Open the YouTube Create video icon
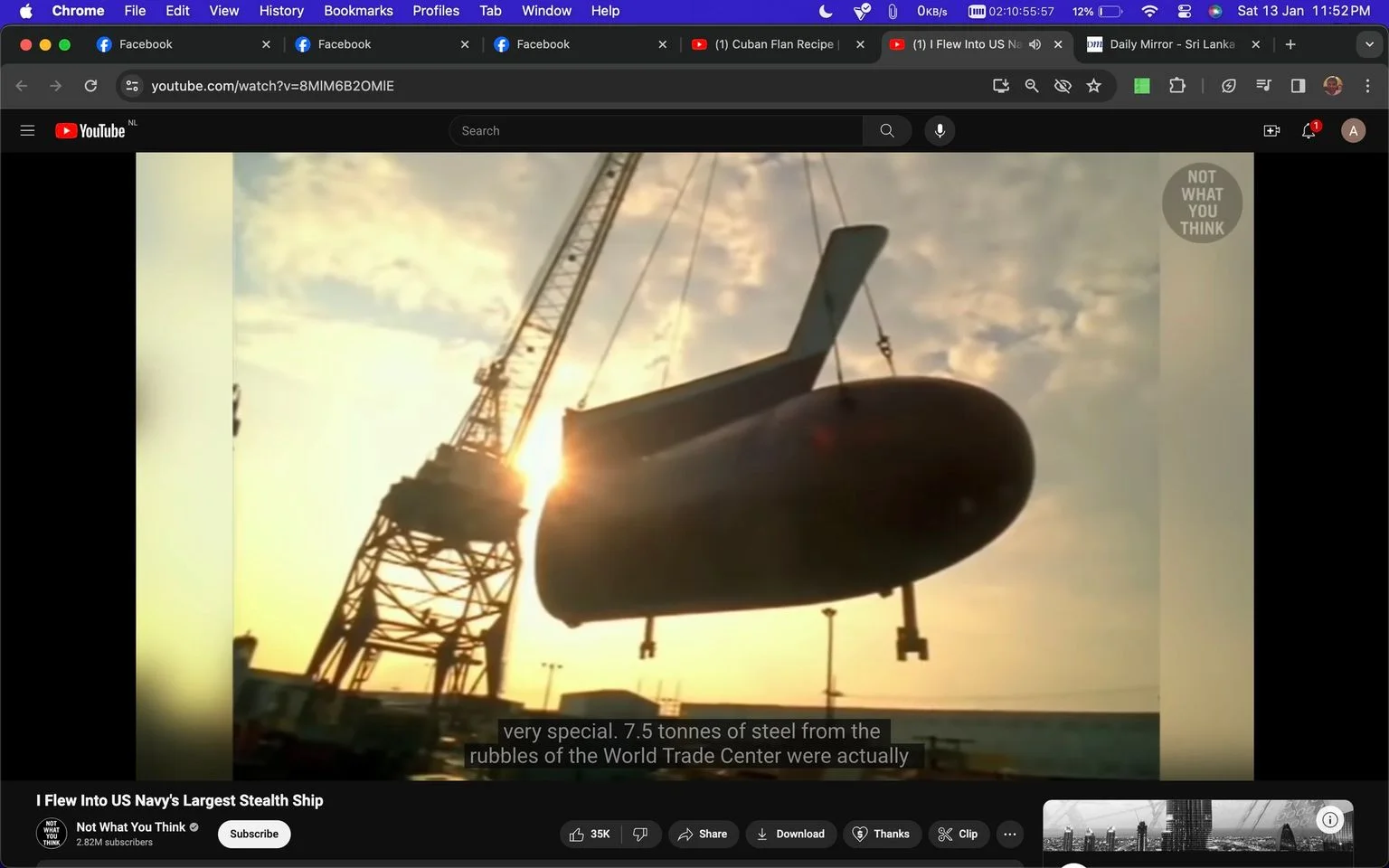This screenshot has height=868, width=1389. point(1271,131)
